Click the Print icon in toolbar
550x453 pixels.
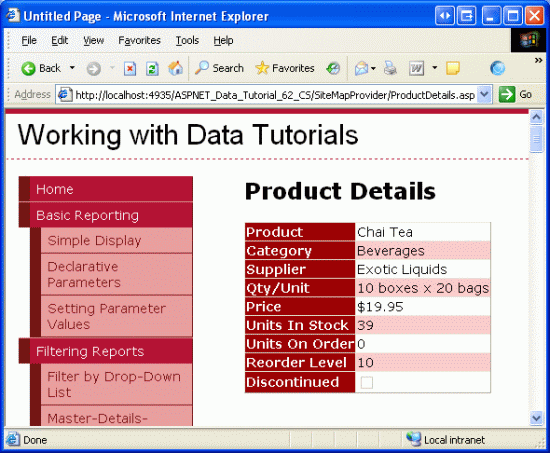click(390, 68)
